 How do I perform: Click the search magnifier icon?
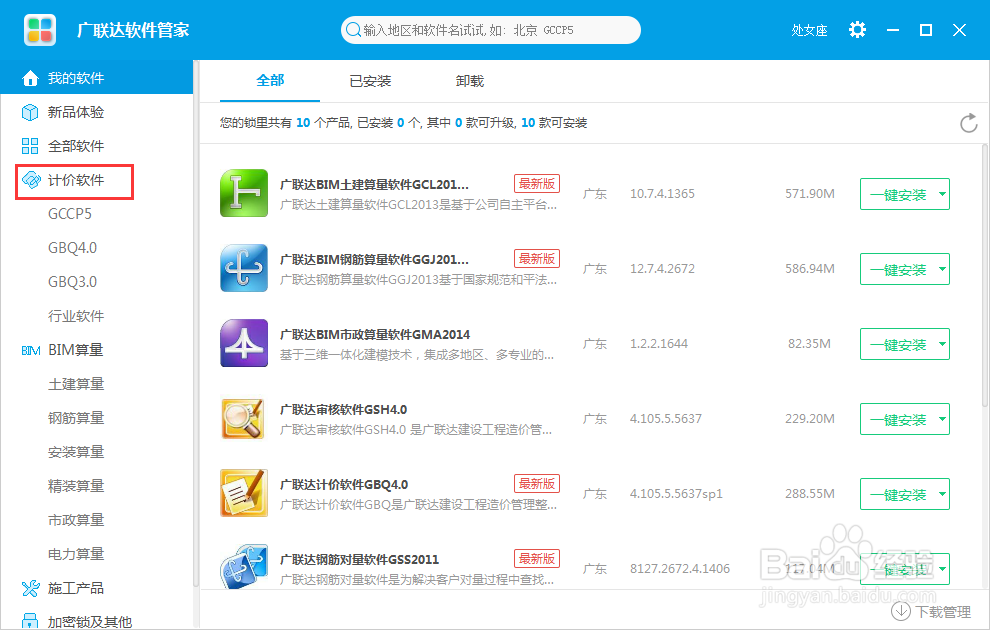[x=354, y=30]
